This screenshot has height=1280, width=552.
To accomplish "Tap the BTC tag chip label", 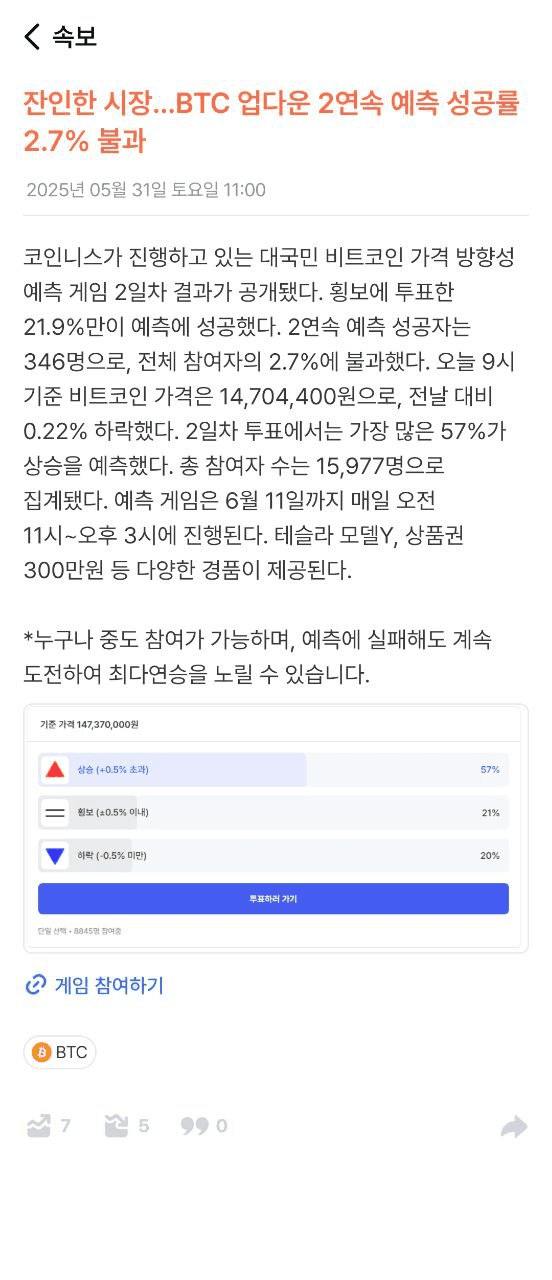I will point(71,1052).
